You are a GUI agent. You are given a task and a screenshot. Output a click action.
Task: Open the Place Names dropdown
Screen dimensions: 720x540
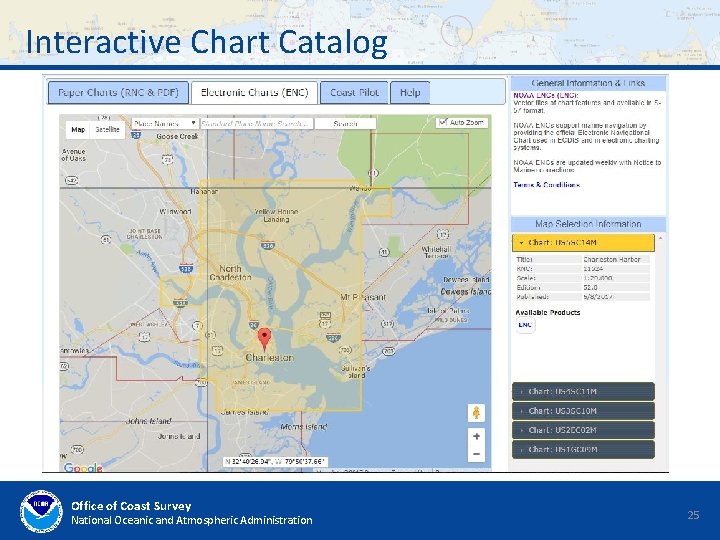[x=165, y=124]
